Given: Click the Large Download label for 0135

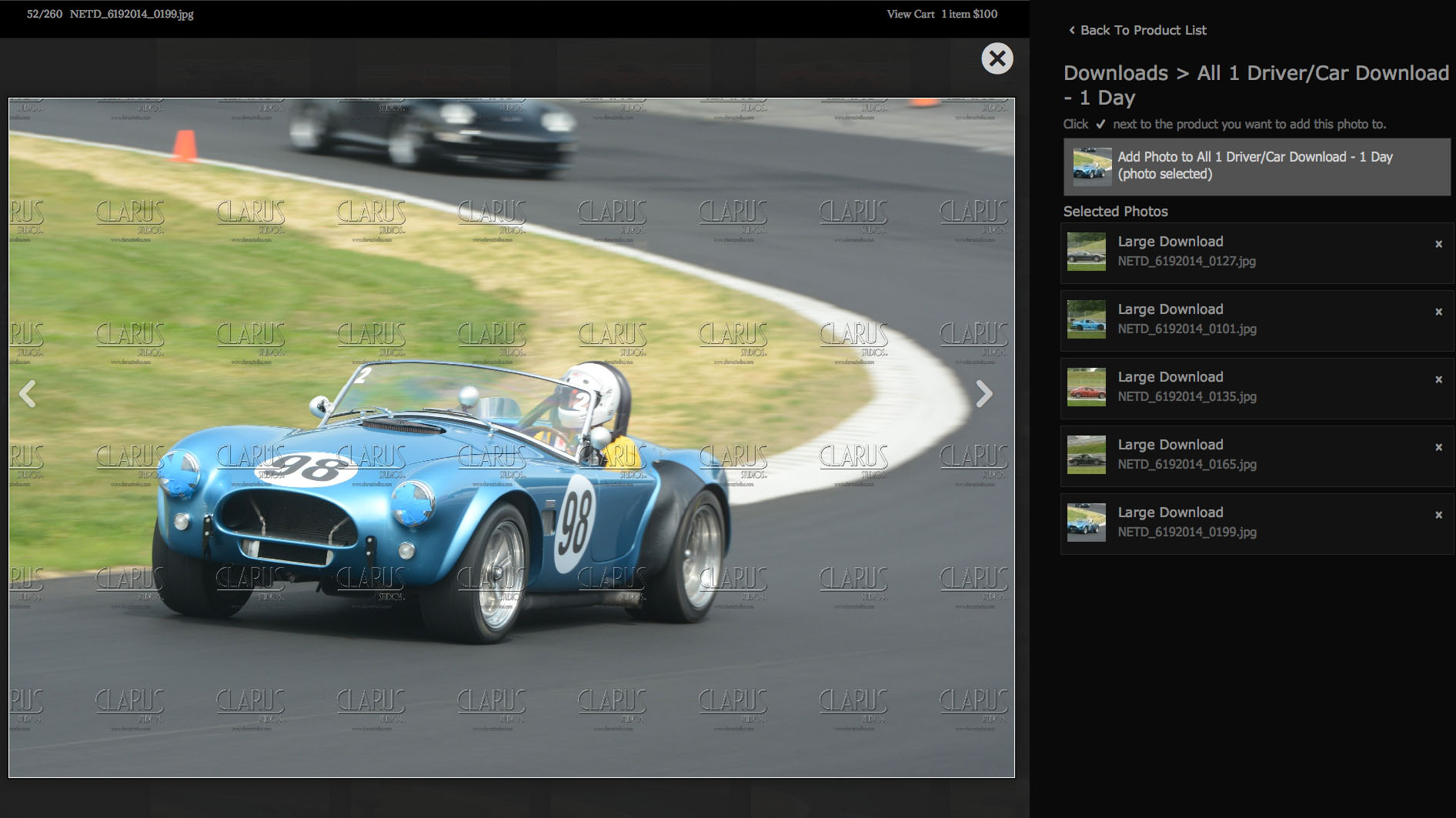Looking at the screenshot, I should (x=1170, y=377).
